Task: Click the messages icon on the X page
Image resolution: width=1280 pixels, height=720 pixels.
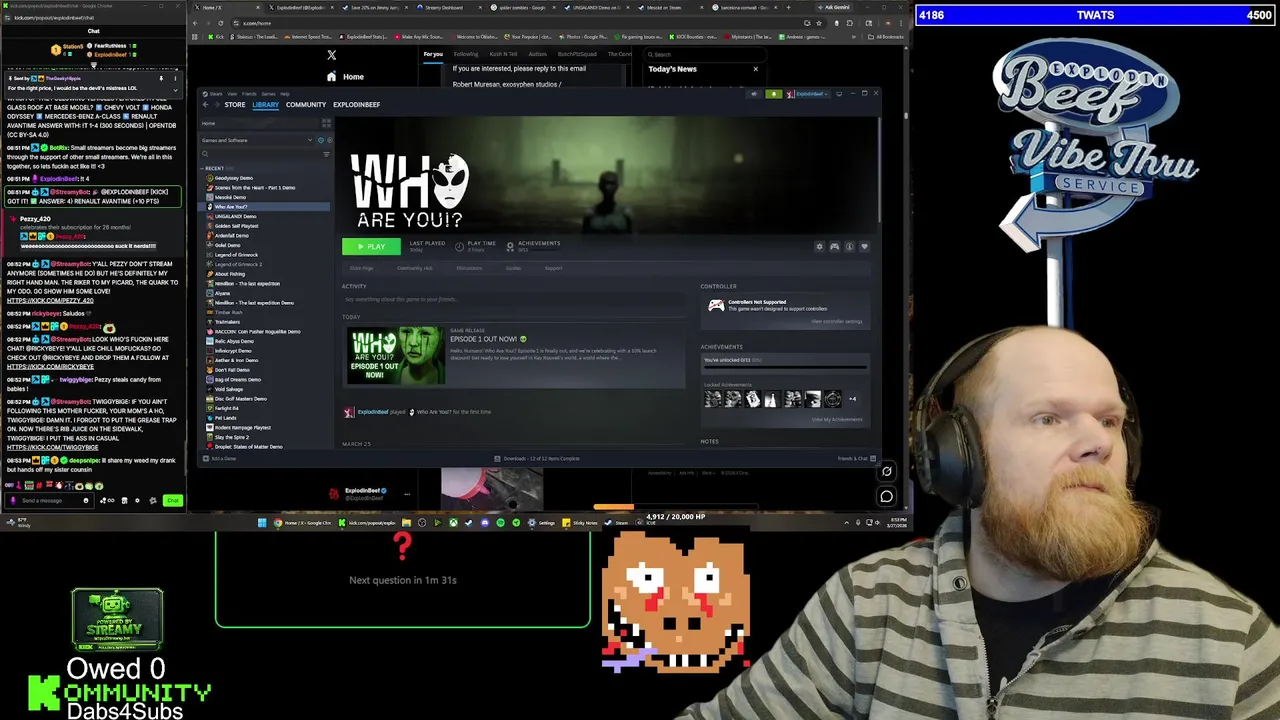Action: (886, 496)
